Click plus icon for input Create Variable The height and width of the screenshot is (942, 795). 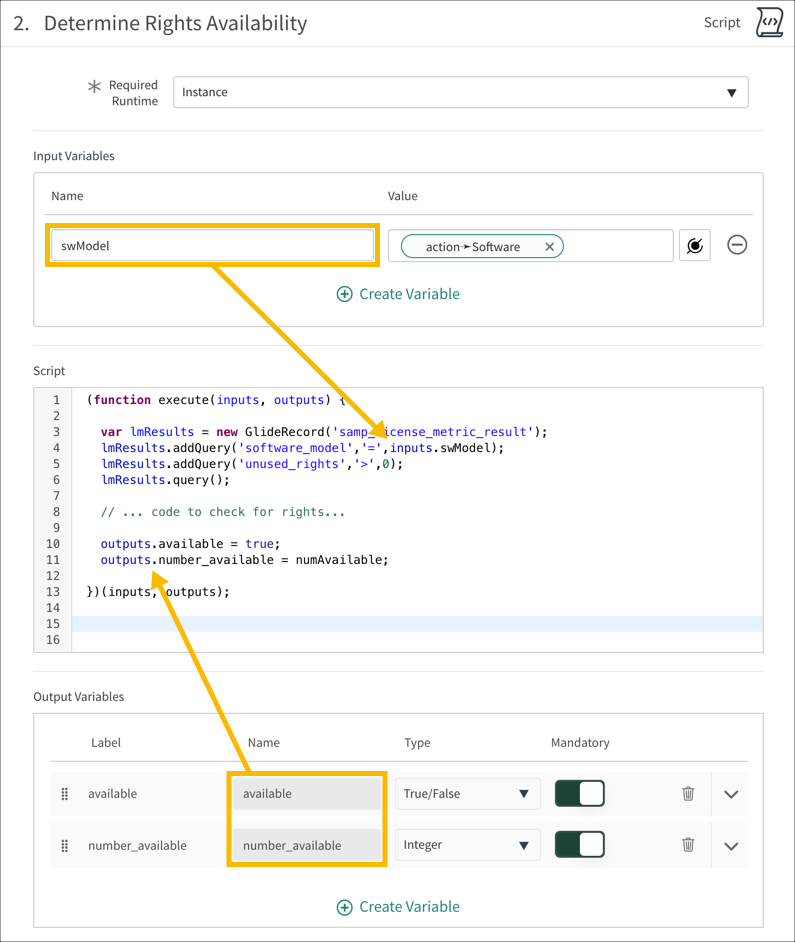344,294
